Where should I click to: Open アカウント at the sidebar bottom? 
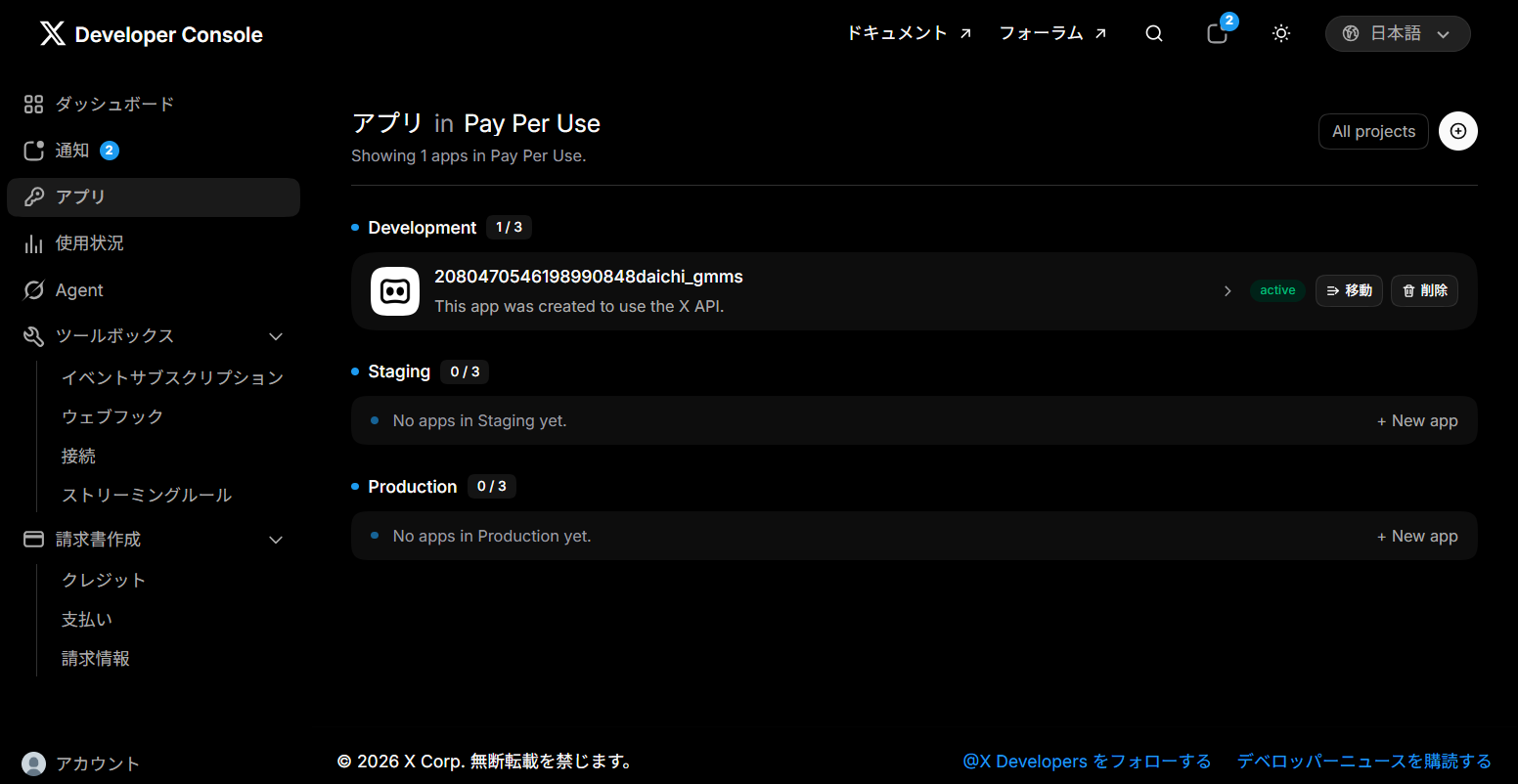tap(98, 764)
